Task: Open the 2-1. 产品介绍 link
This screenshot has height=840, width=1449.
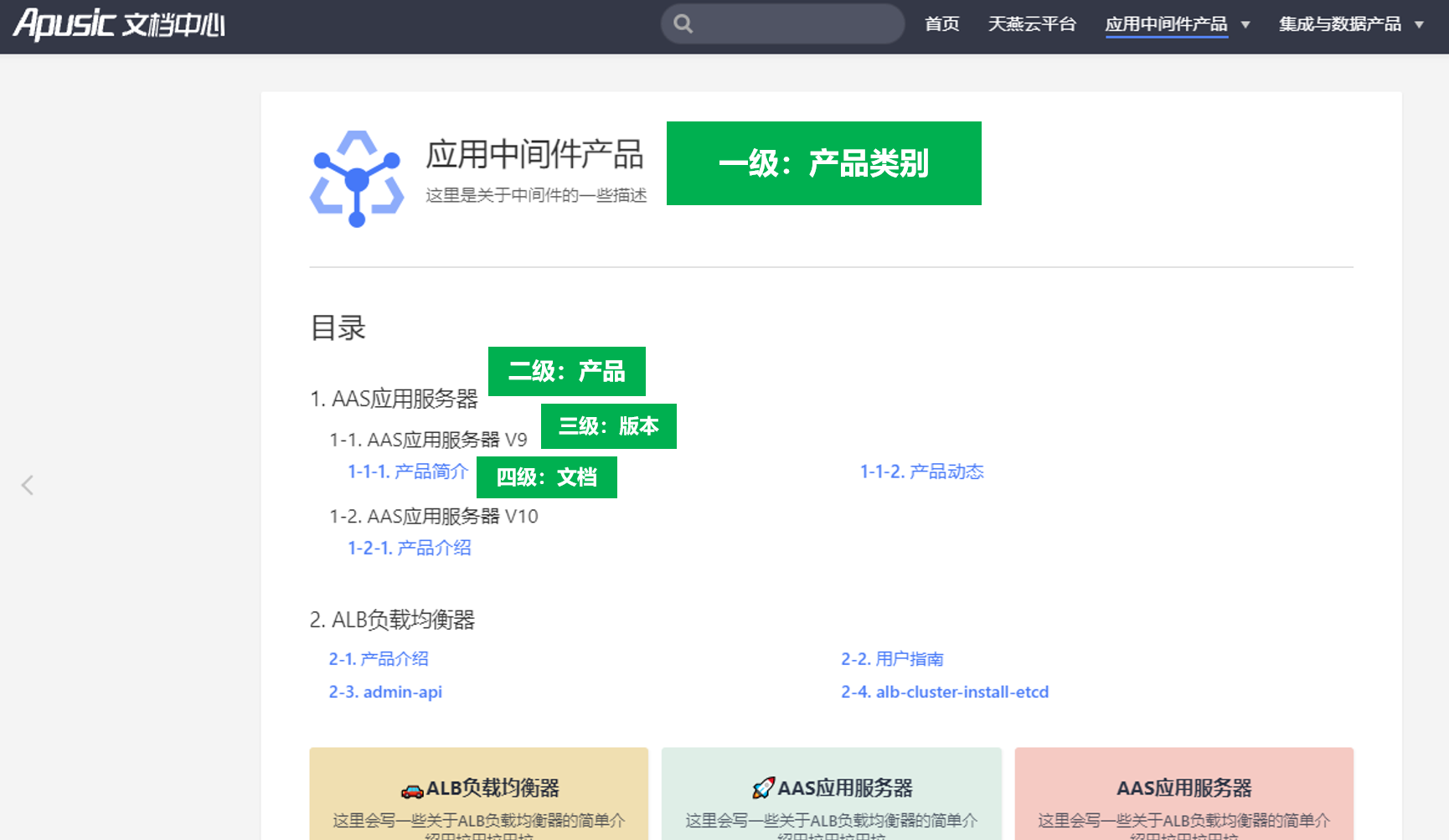Action: (379, 659)
